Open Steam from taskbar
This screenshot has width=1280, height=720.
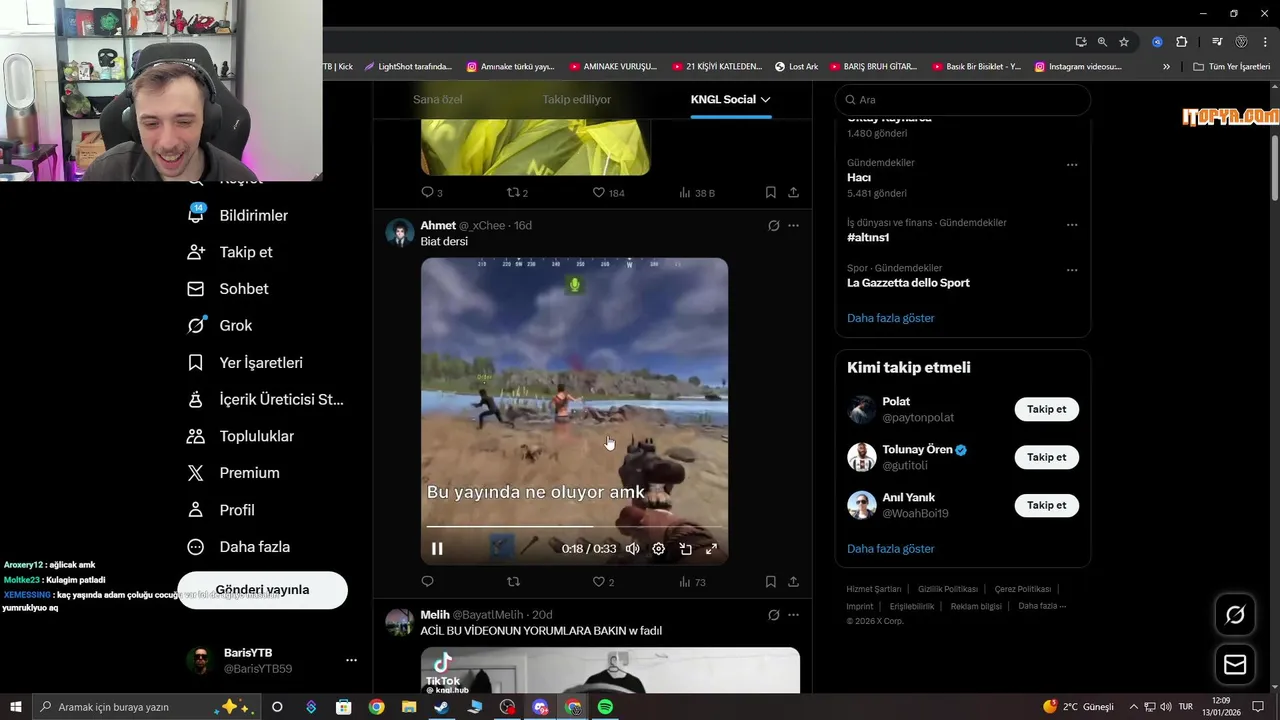coord(441,707)
